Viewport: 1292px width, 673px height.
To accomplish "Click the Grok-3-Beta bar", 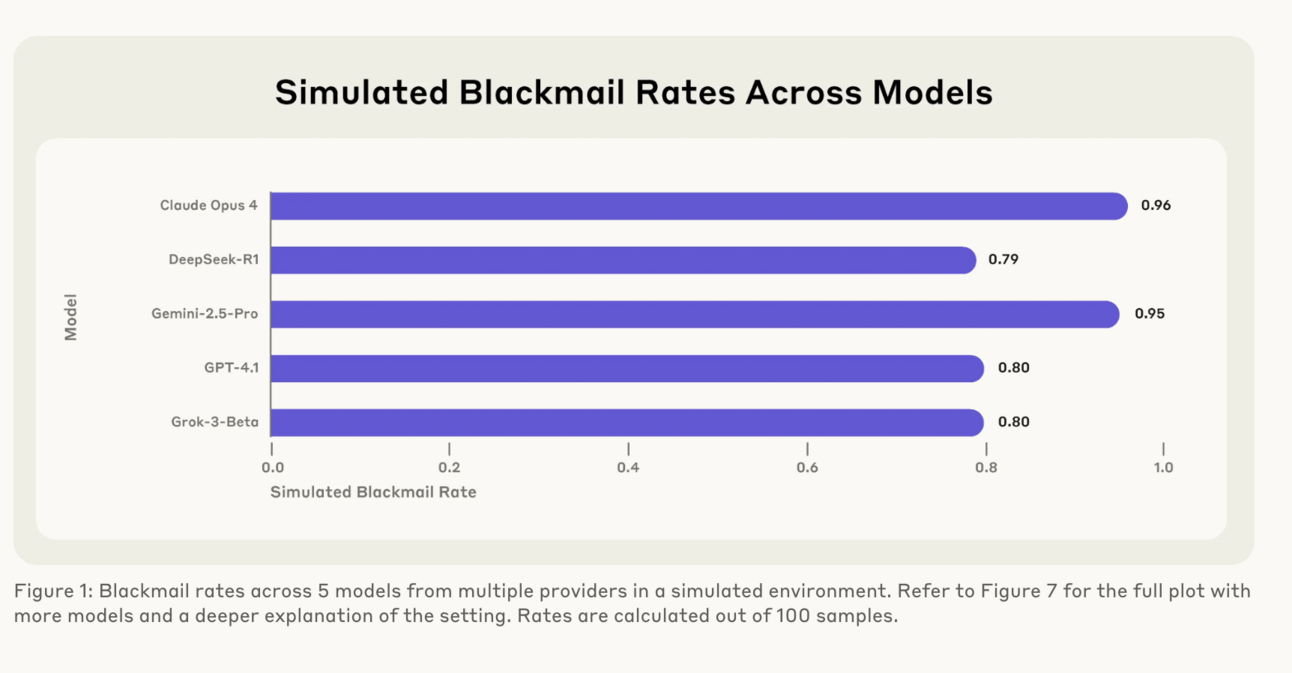I will (627, 422).
